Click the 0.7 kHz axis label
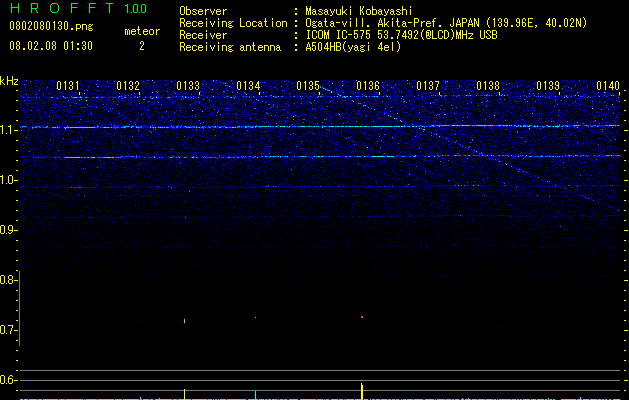 click(8, 330)
